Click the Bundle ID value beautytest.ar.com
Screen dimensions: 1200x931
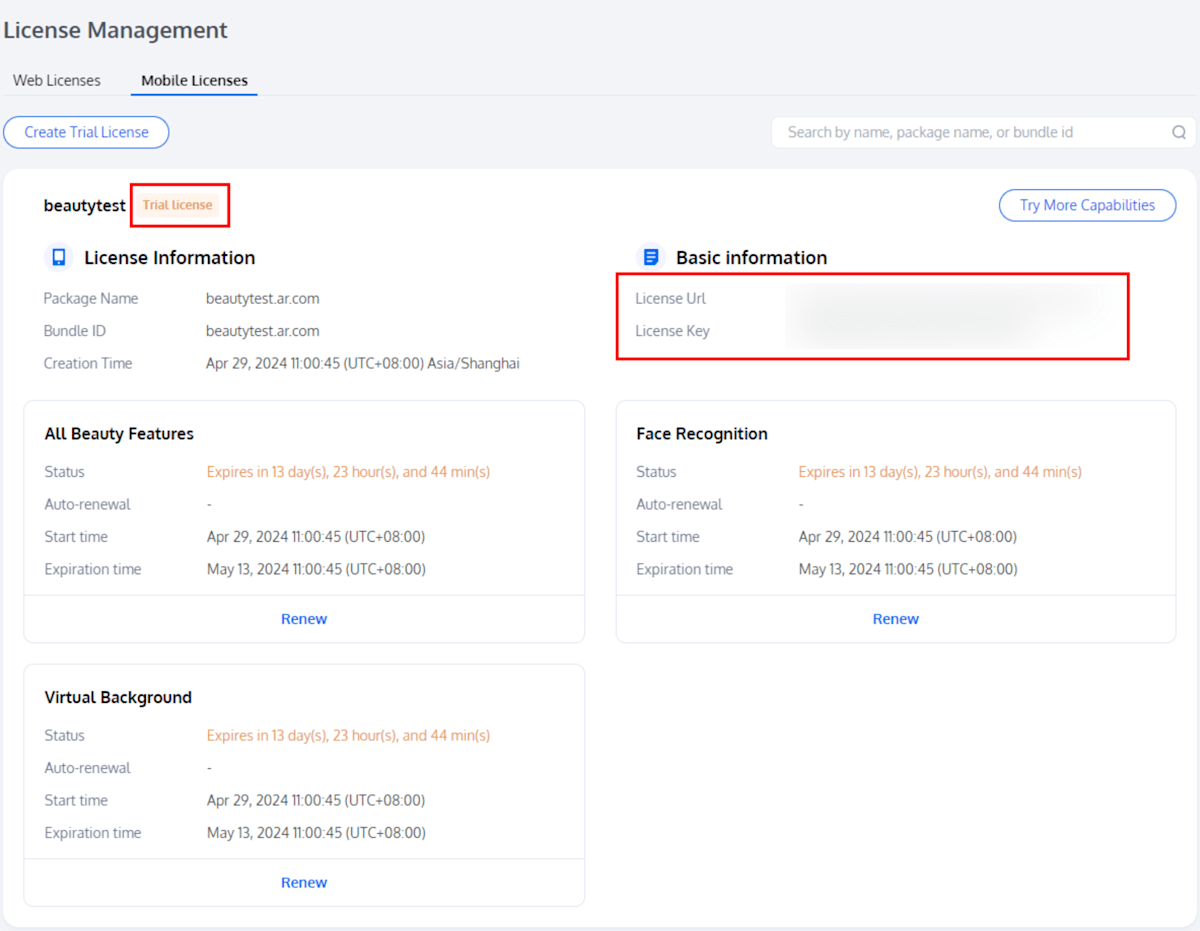click(263, 331)
